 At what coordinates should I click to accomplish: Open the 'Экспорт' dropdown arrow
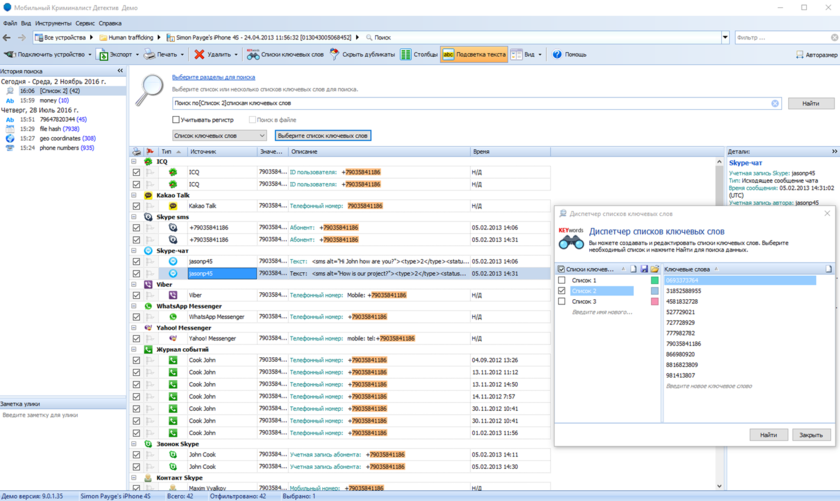[x=137, y=55]
